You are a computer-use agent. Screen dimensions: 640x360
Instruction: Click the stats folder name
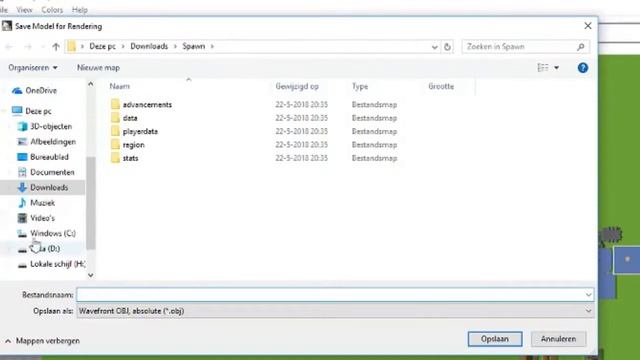click(131, 158)
